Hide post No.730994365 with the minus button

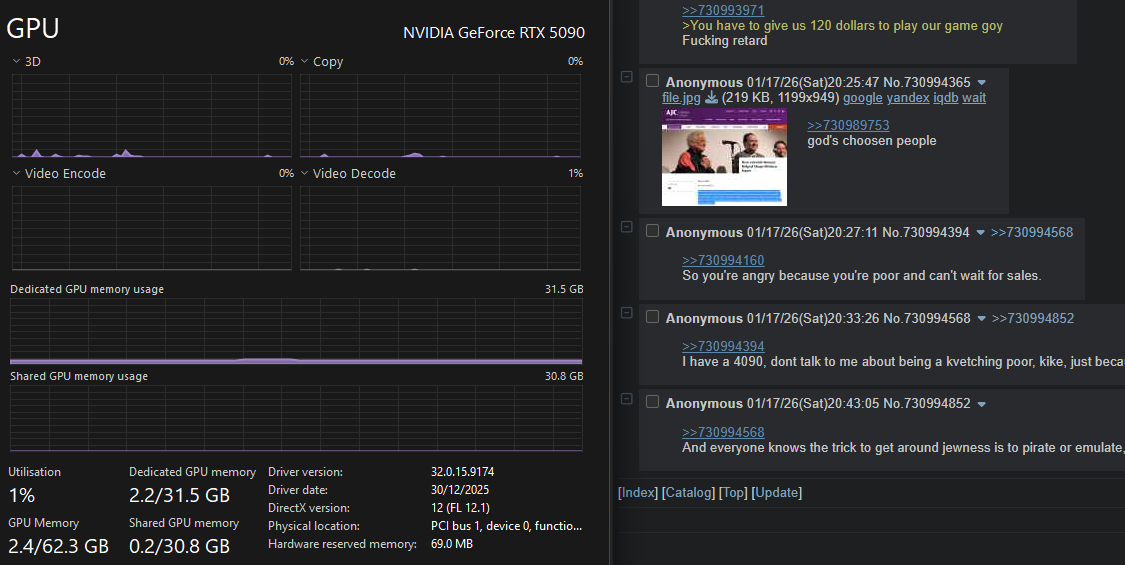626,77
